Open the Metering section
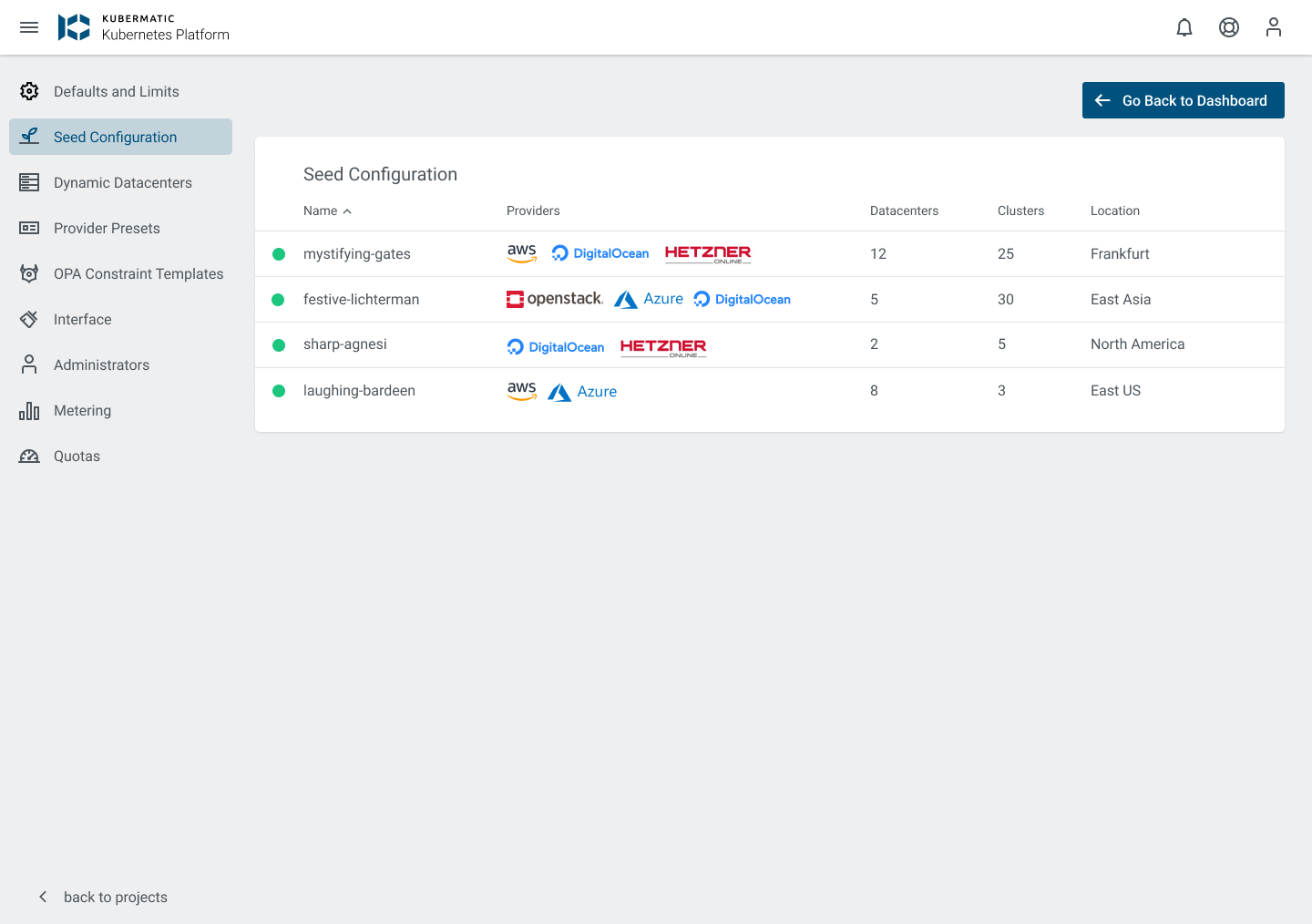 pos(83,410)
